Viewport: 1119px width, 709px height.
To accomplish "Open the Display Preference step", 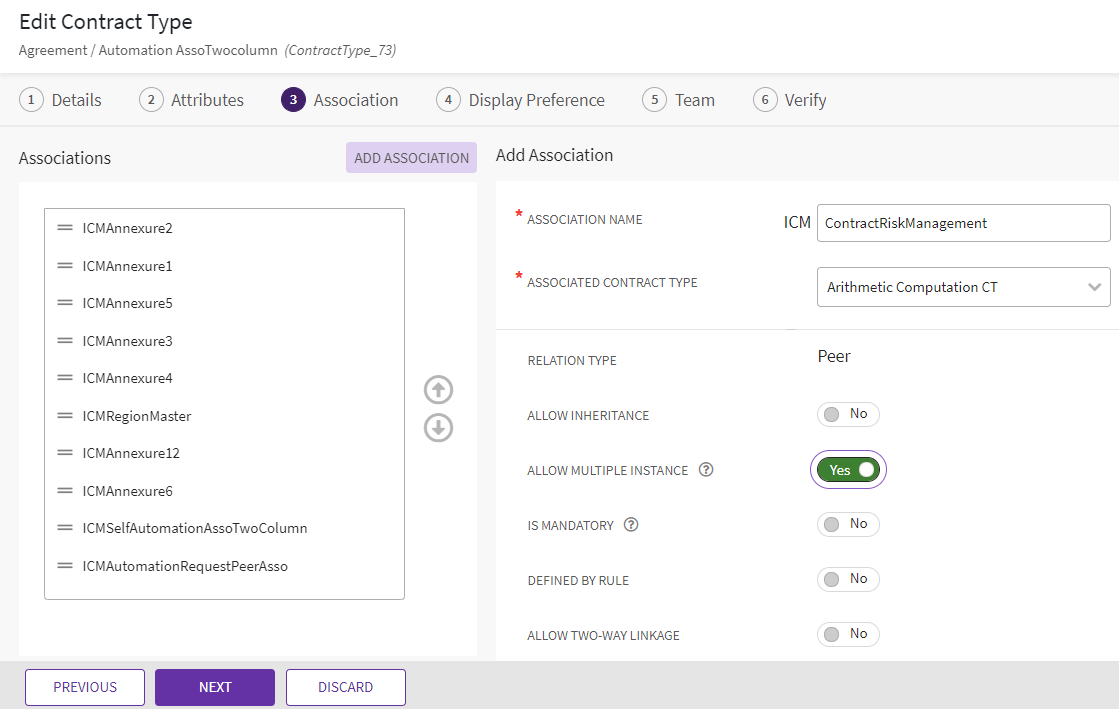I will (x=521, y=100).
